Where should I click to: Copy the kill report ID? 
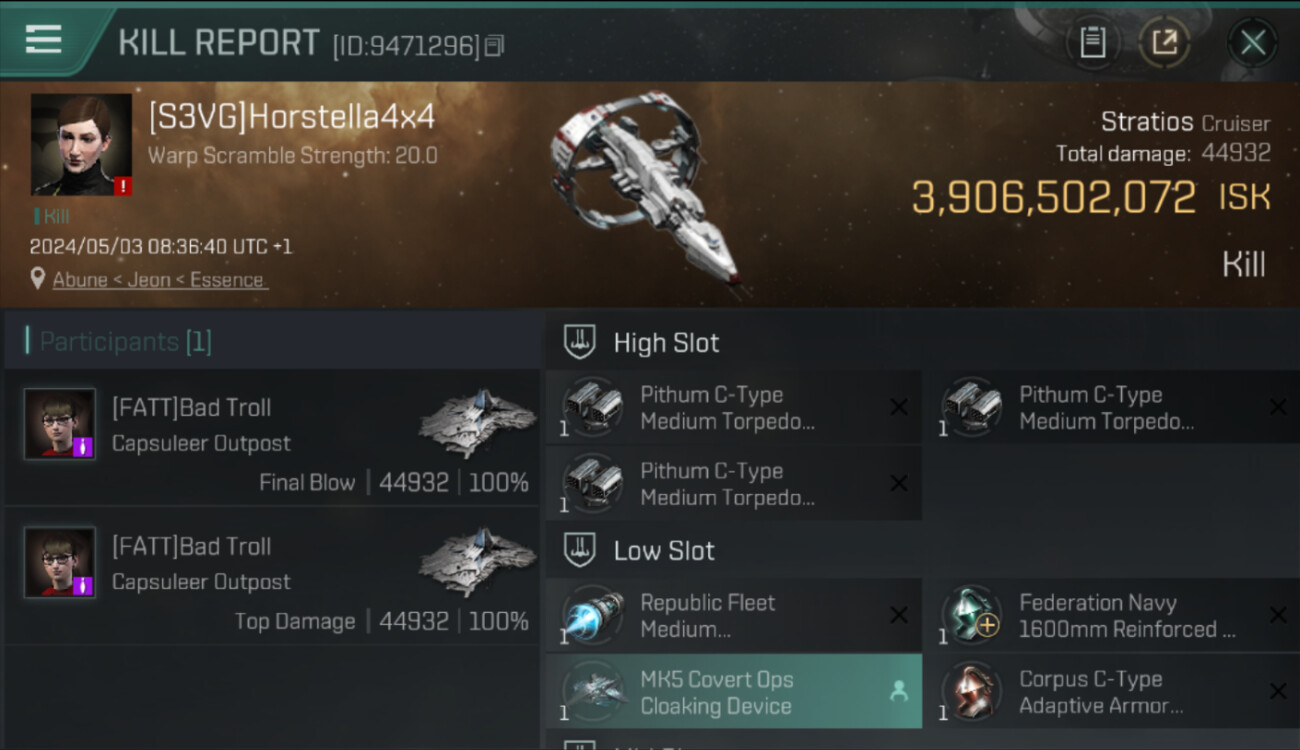tap(495, 45)
